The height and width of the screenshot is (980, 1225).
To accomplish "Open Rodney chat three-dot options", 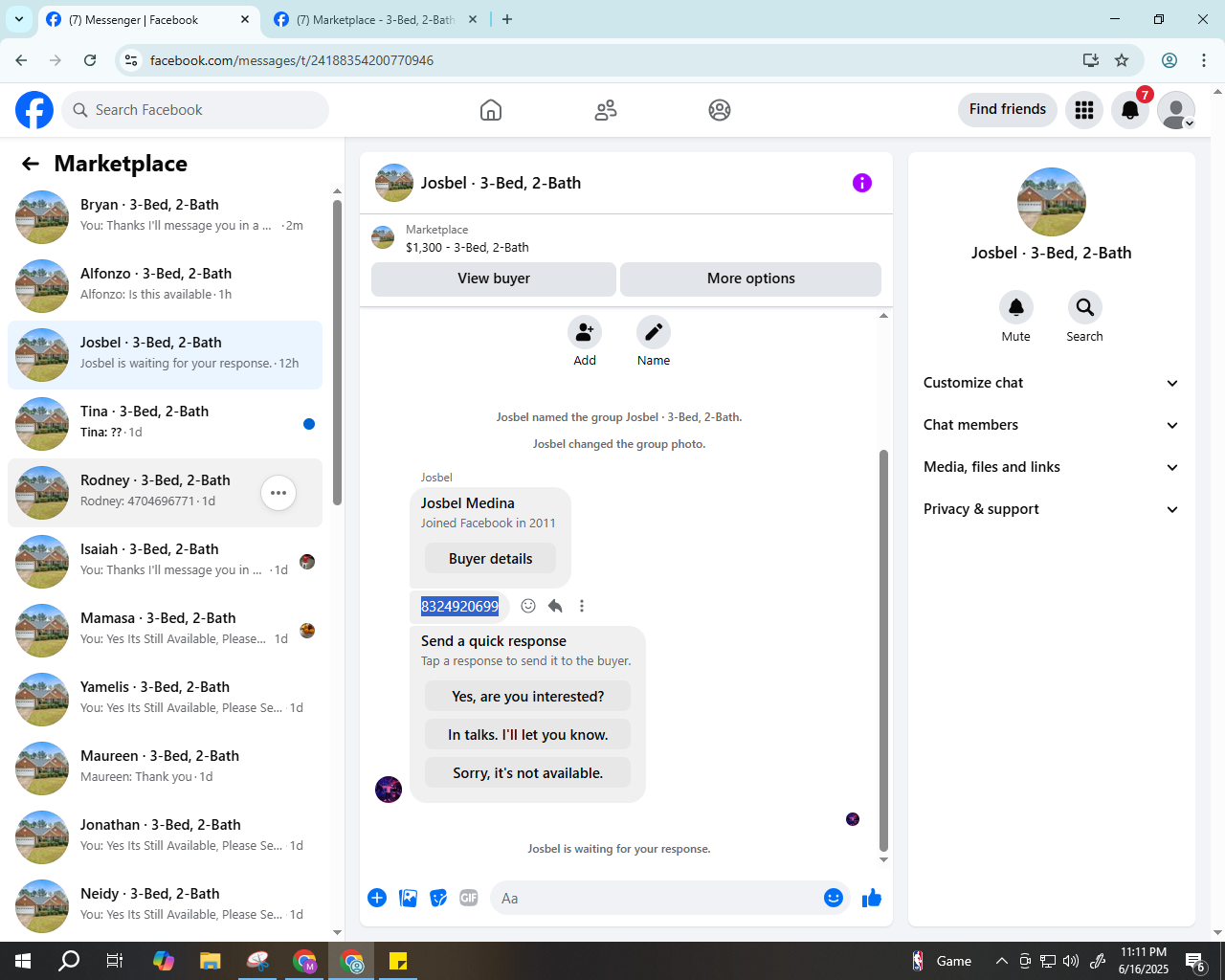I will click(x=278, y=493).
